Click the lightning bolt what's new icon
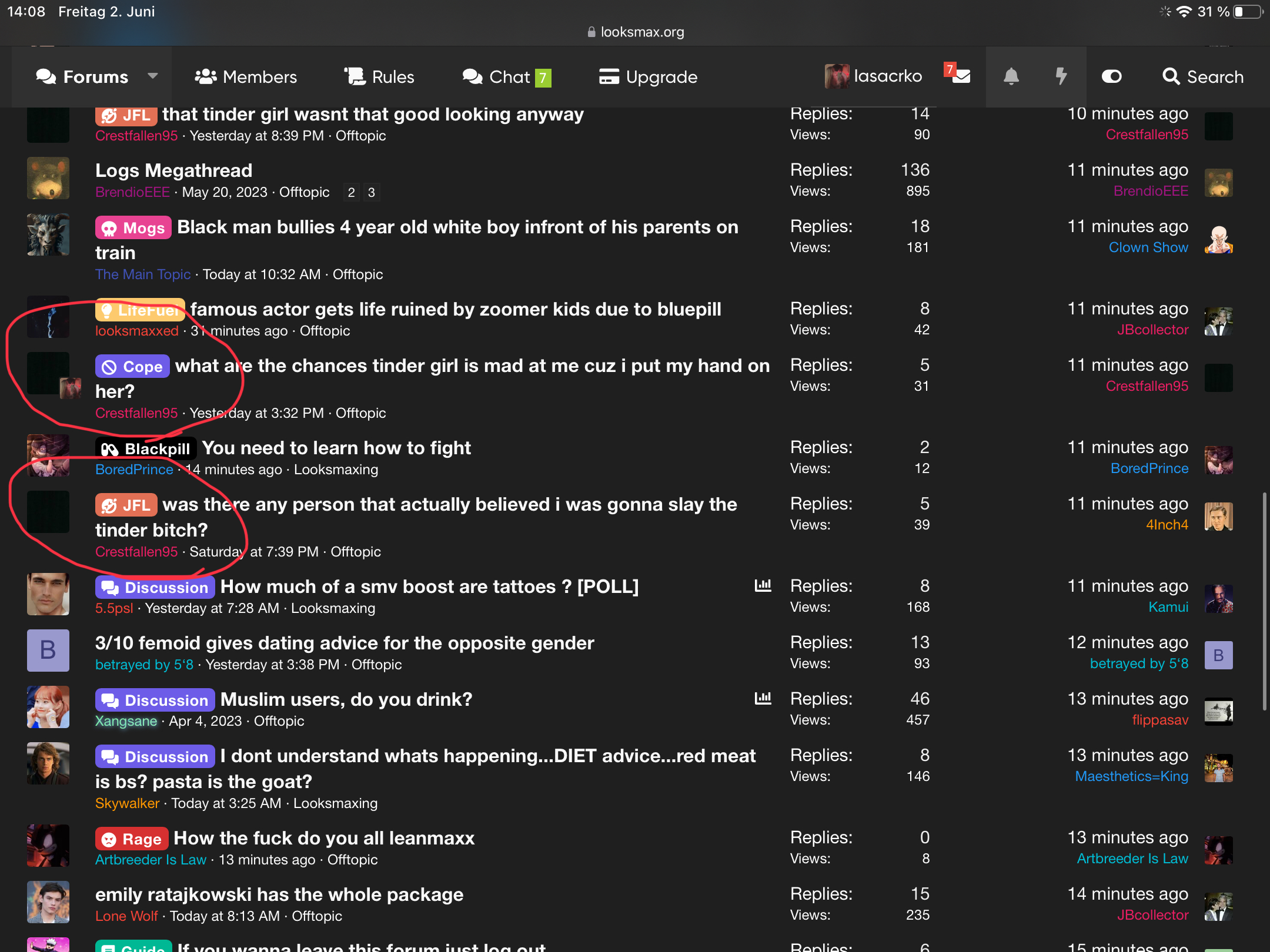 [x=1061, y=76]
